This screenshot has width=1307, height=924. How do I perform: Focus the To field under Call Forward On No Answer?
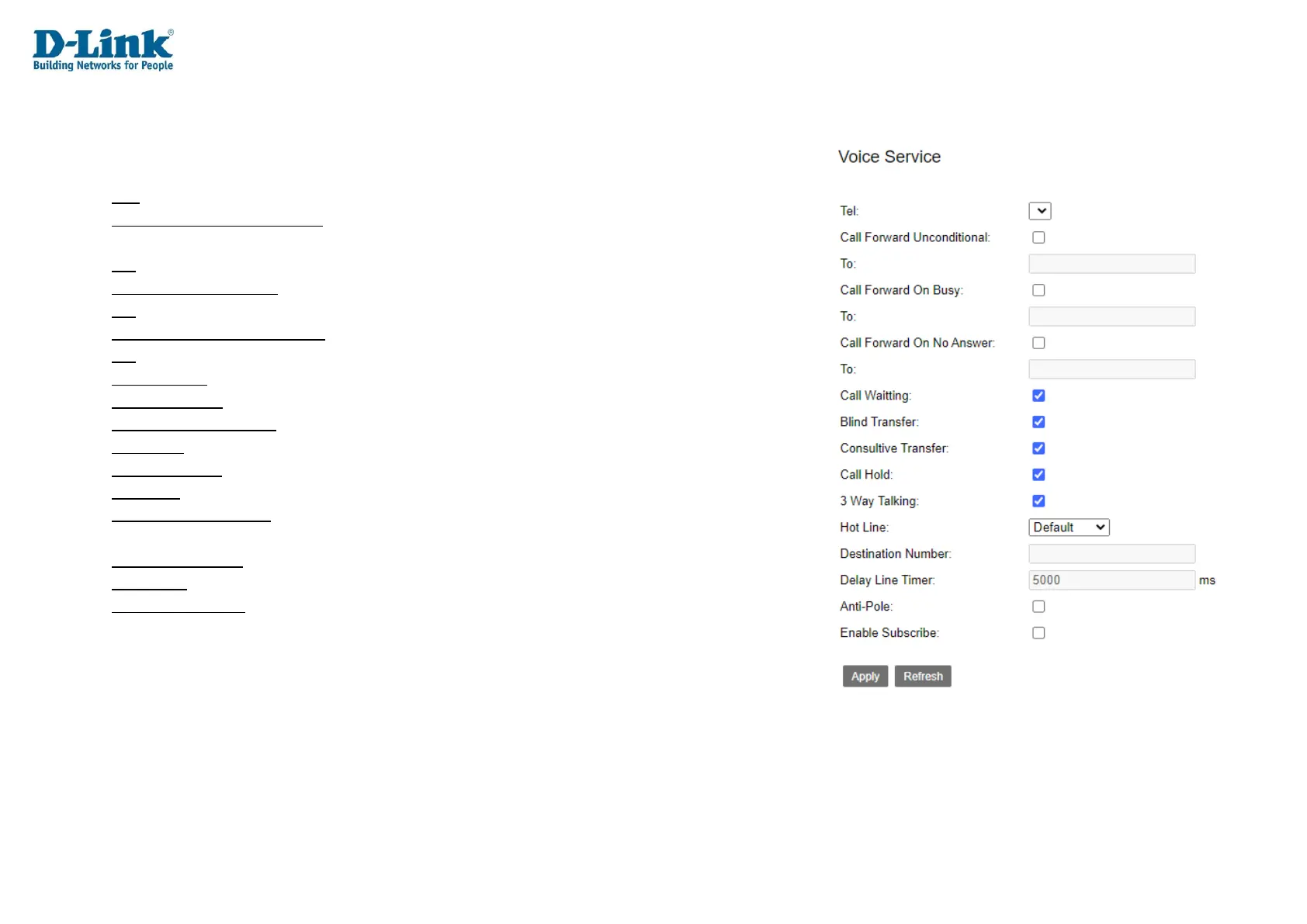(1112, 369)
